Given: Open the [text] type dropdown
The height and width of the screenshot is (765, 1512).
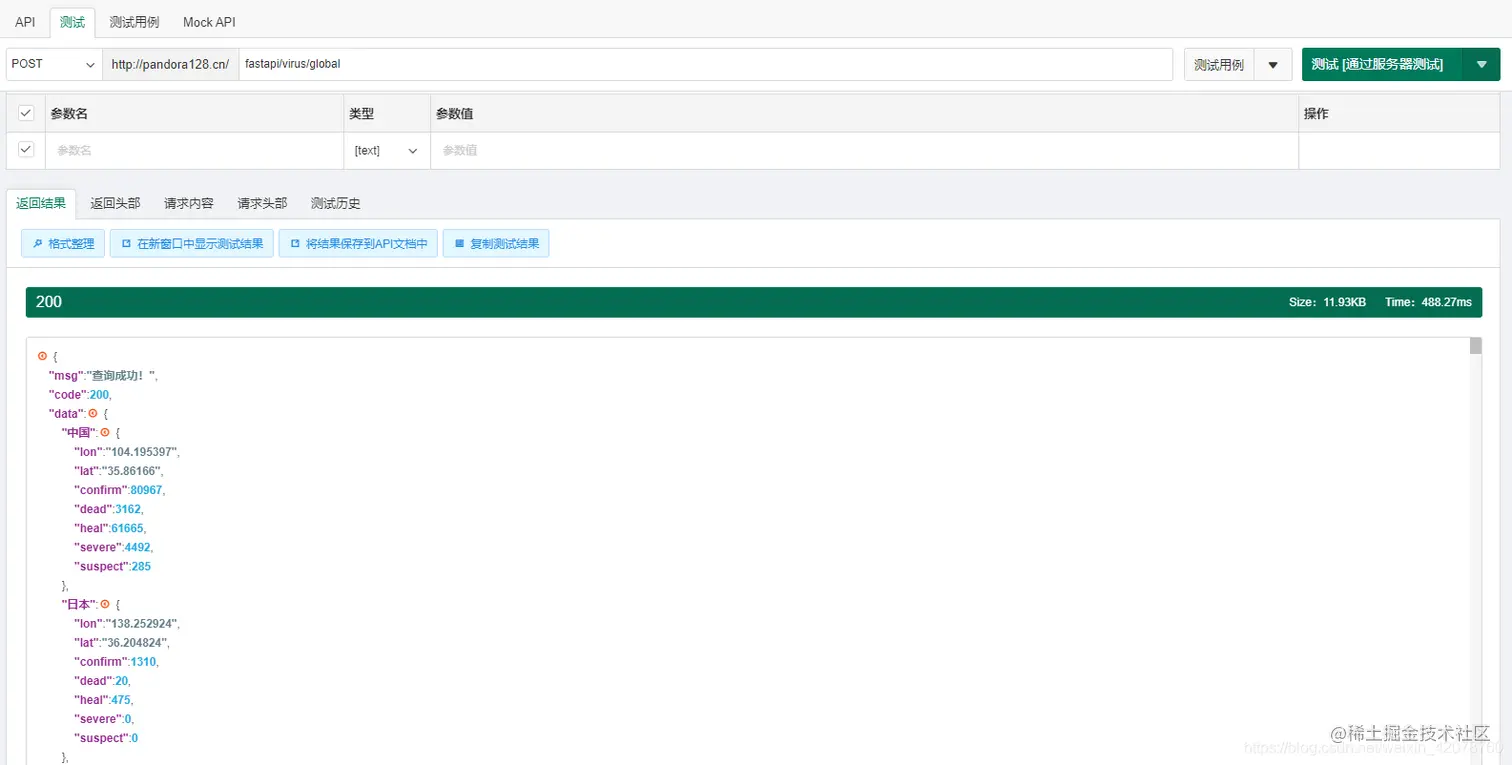Looking at the screenshot, I should [x=386, y=151].
